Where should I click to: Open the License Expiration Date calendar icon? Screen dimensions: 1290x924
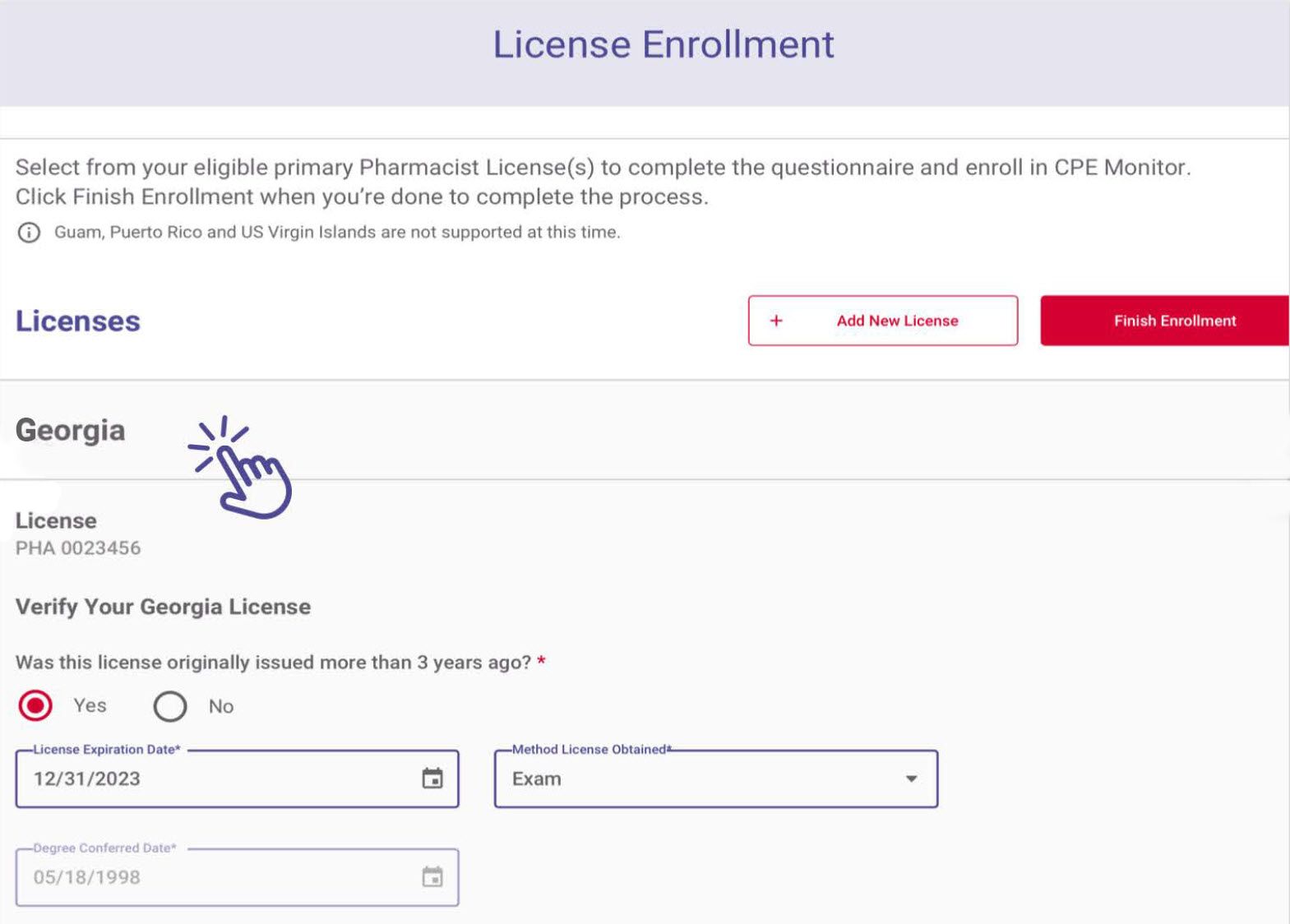tap(432, 778)
